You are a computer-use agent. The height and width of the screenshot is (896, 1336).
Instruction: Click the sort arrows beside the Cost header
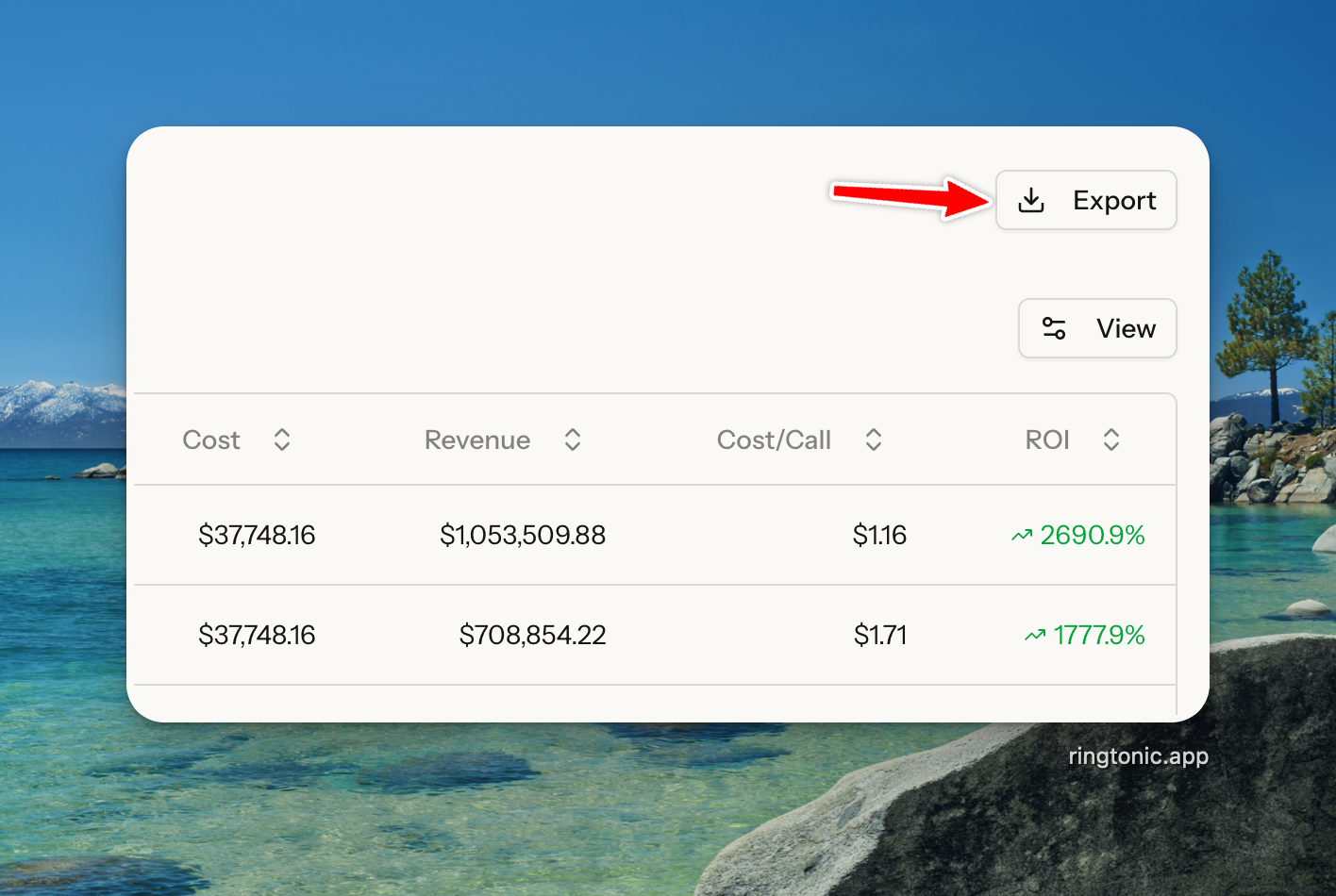(x=281, y=440)
